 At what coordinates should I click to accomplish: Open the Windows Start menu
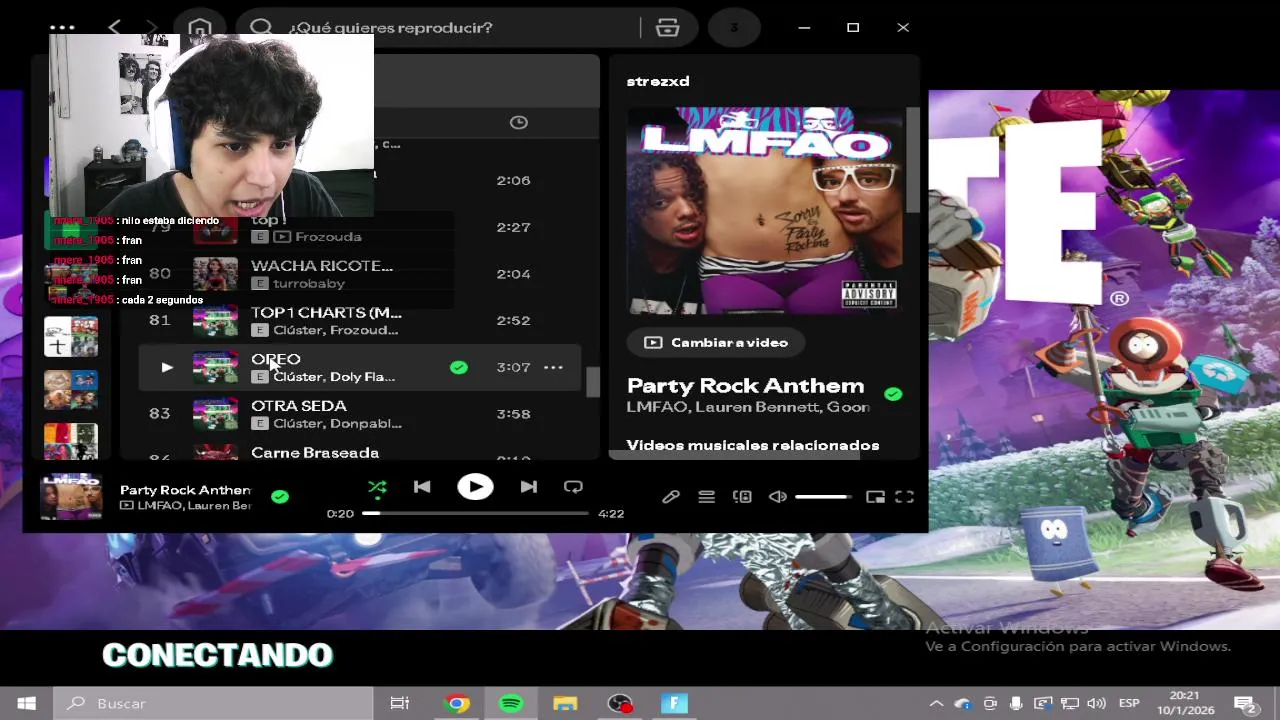tap(26, 704)
